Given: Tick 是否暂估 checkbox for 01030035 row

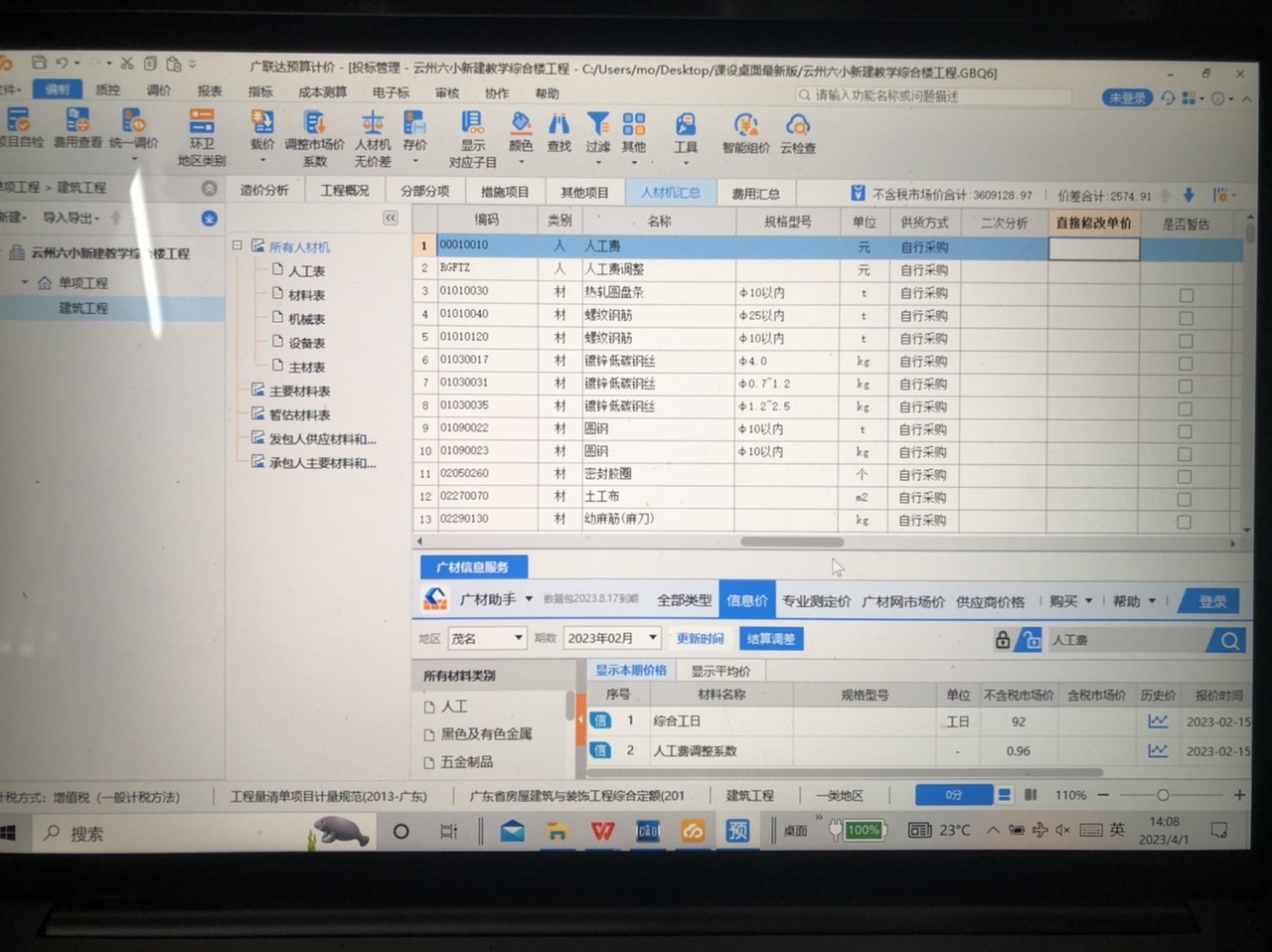Looking at the screenshot, I should [x=1185, y=409].
